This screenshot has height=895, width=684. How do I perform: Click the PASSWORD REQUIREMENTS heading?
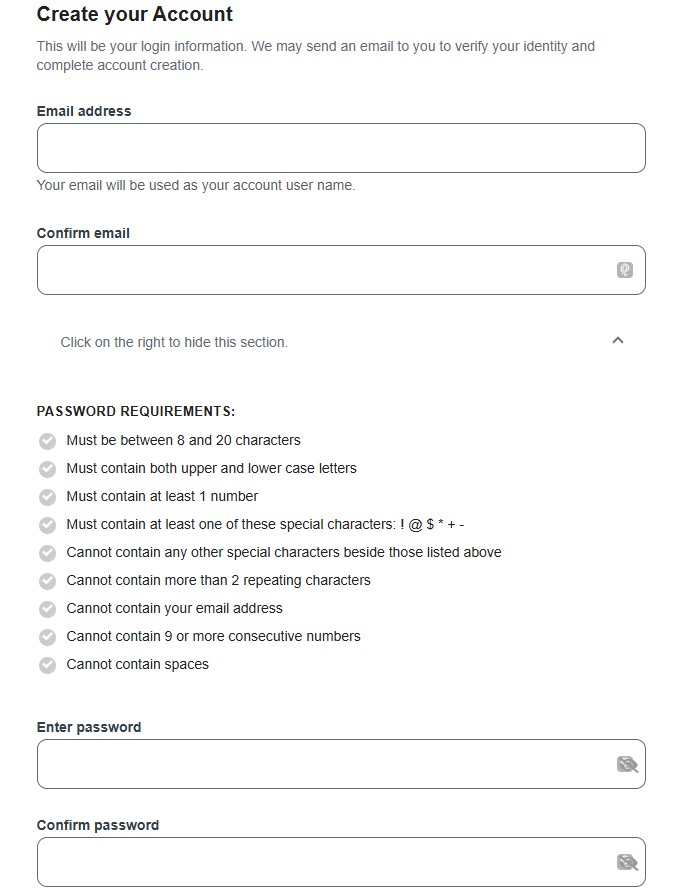136,411
